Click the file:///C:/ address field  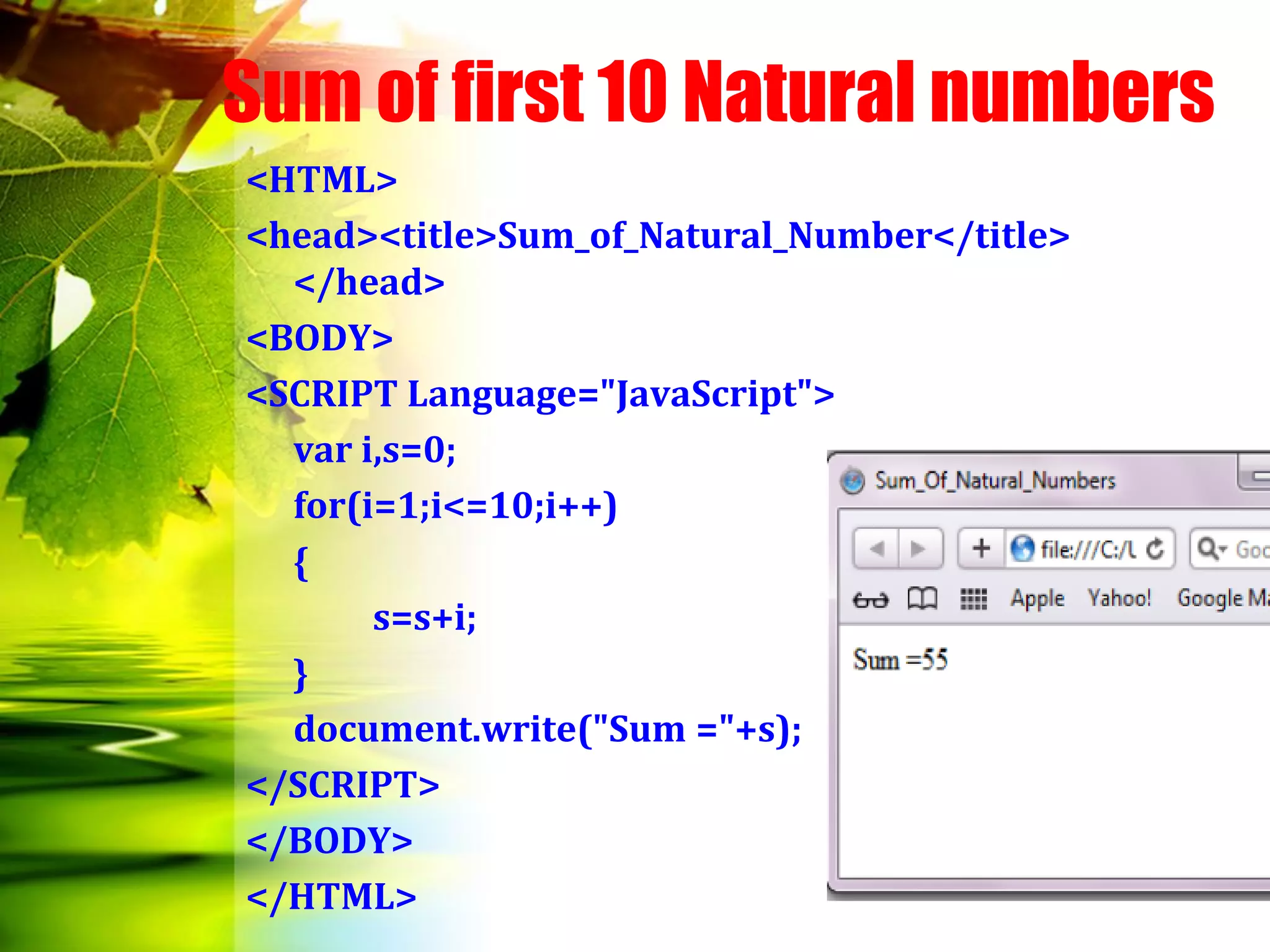pyautogui.click(x=1090, y=549)
